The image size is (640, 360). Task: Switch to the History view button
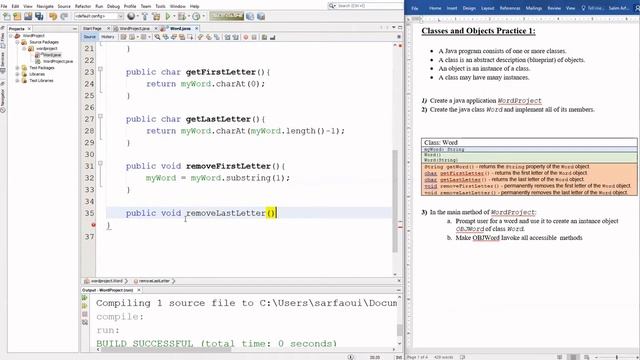(x=108, y=37)
